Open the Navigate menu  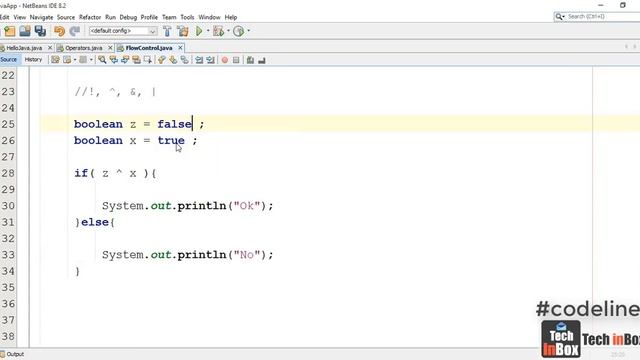(x=41, y=17)
